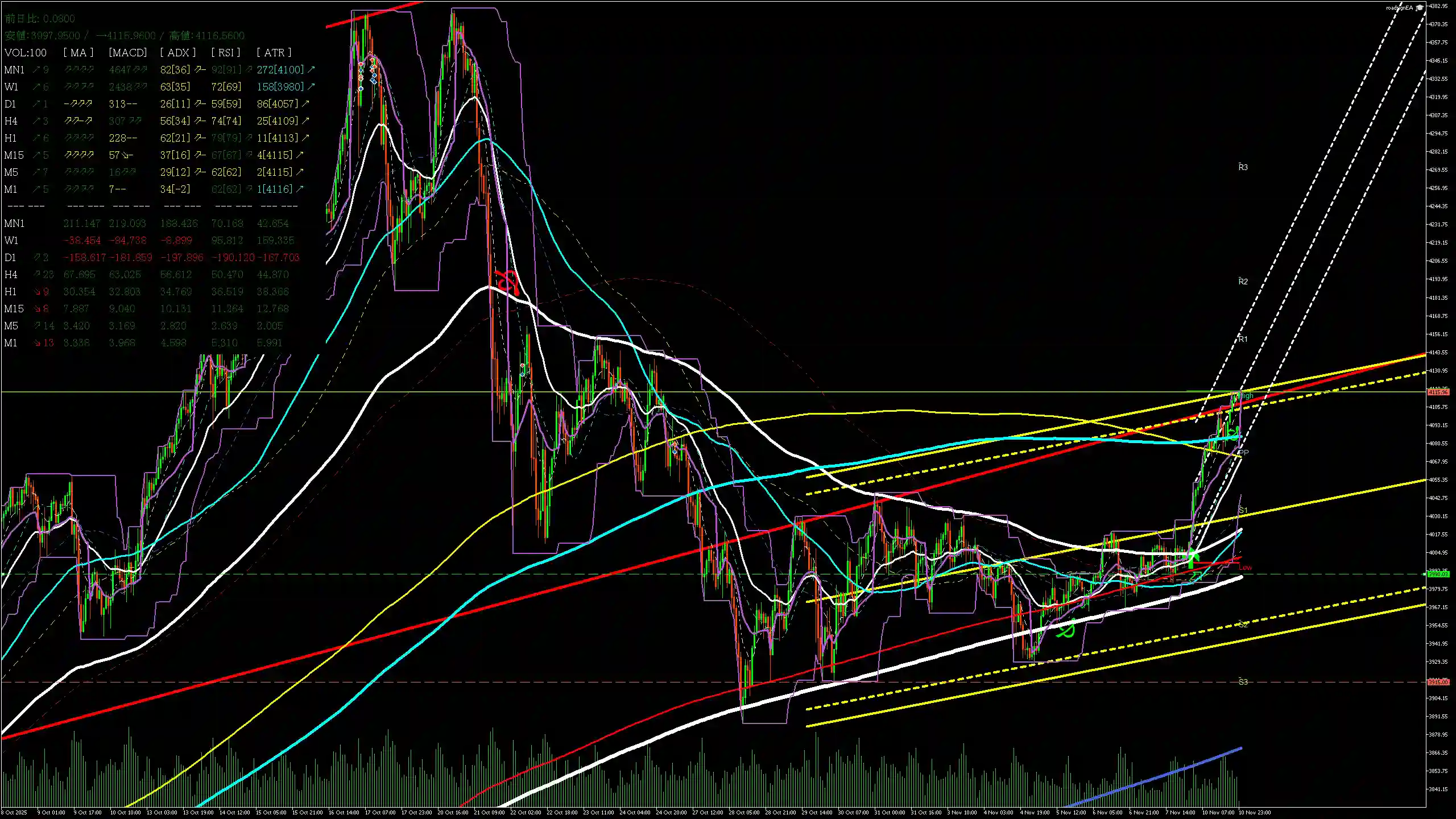The width and height of the screenshot is (1456, 819).
Task: Click the 3915.00 red price level tag
Action: pos(1438,682)
